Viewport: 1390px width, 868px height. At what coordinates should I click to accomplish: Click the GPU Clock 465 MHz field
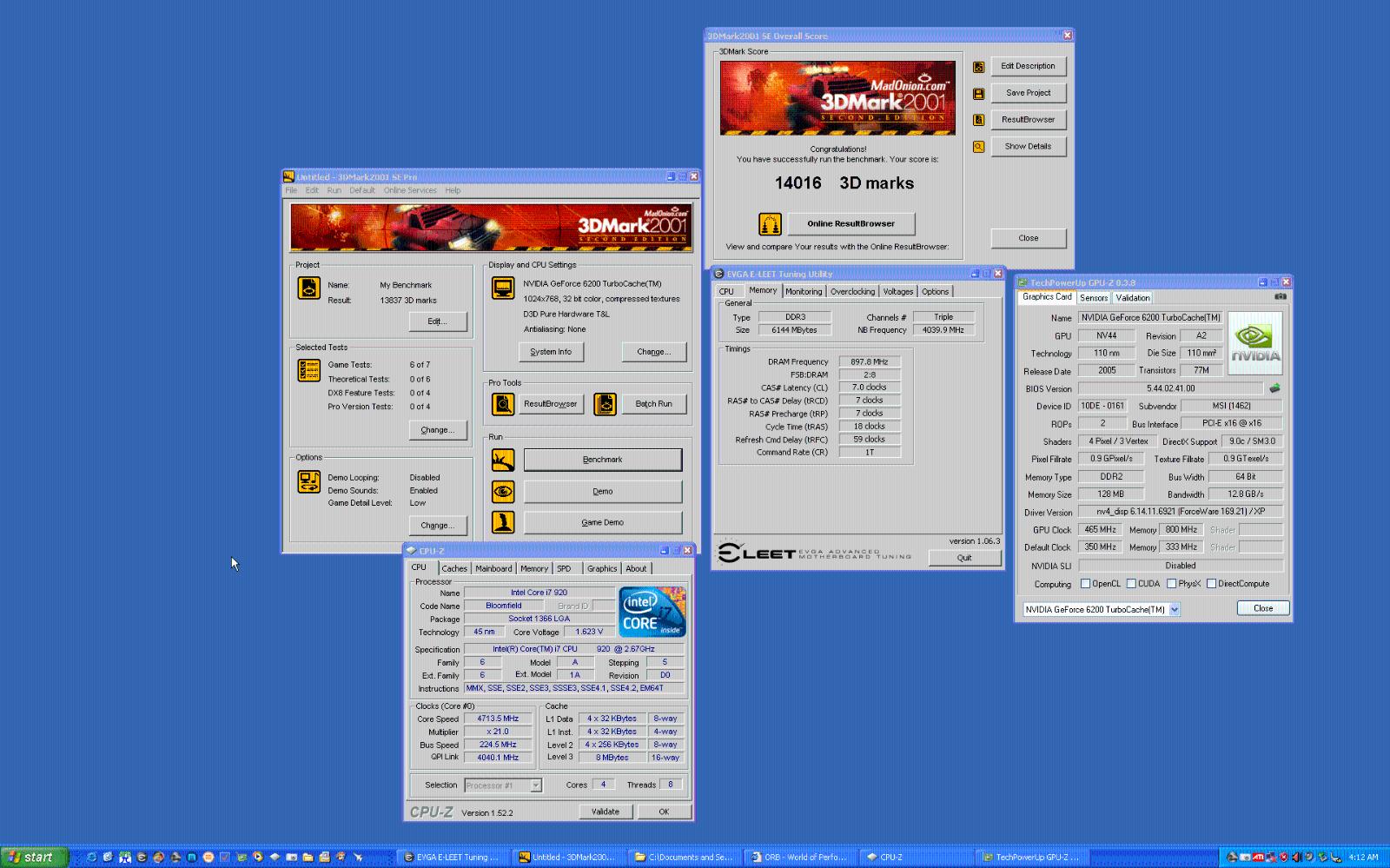(1101, 529)
